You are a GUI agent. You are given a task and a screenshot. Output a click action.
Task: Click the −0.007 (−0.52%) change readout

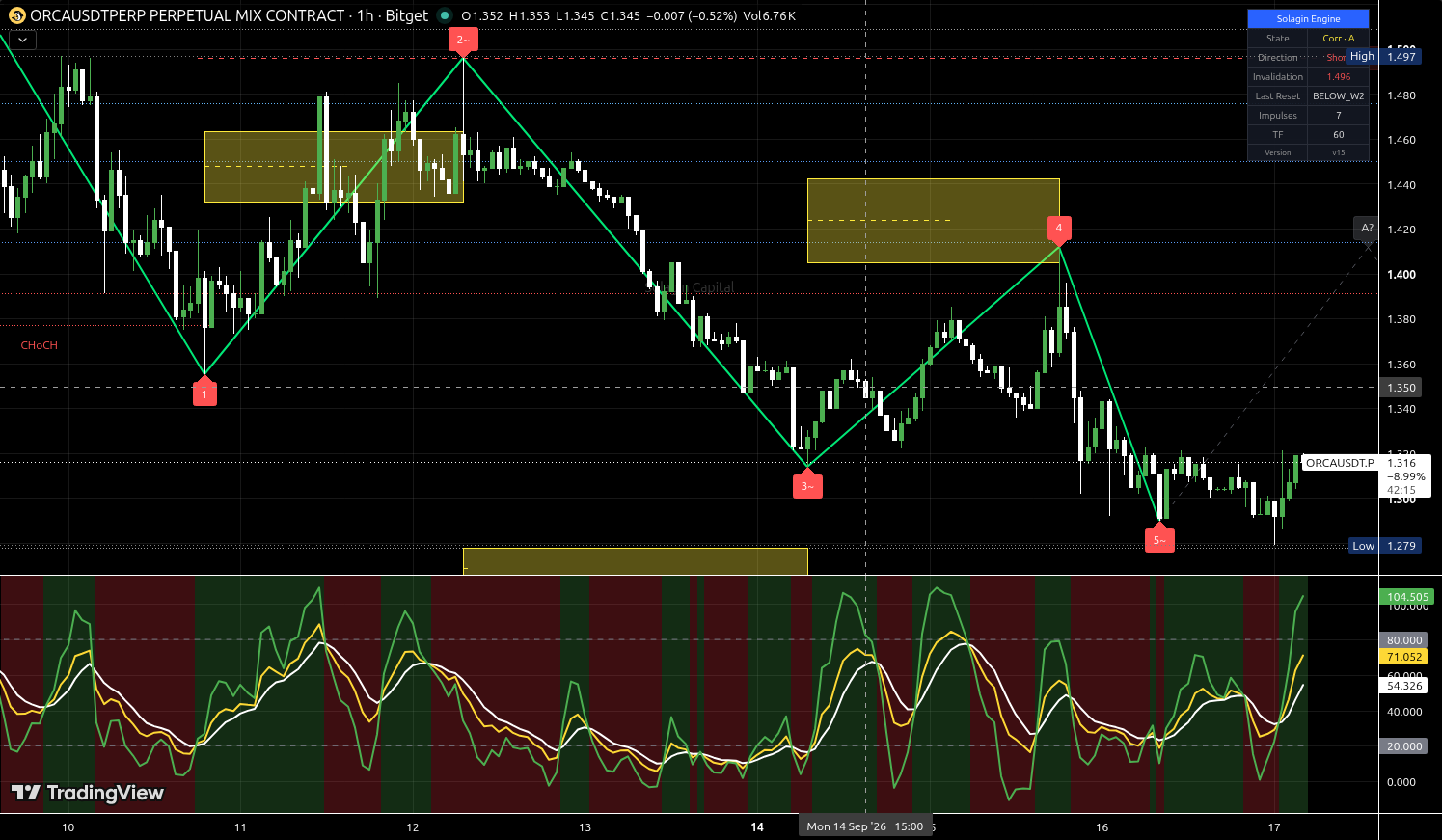[x=691, y=16]
